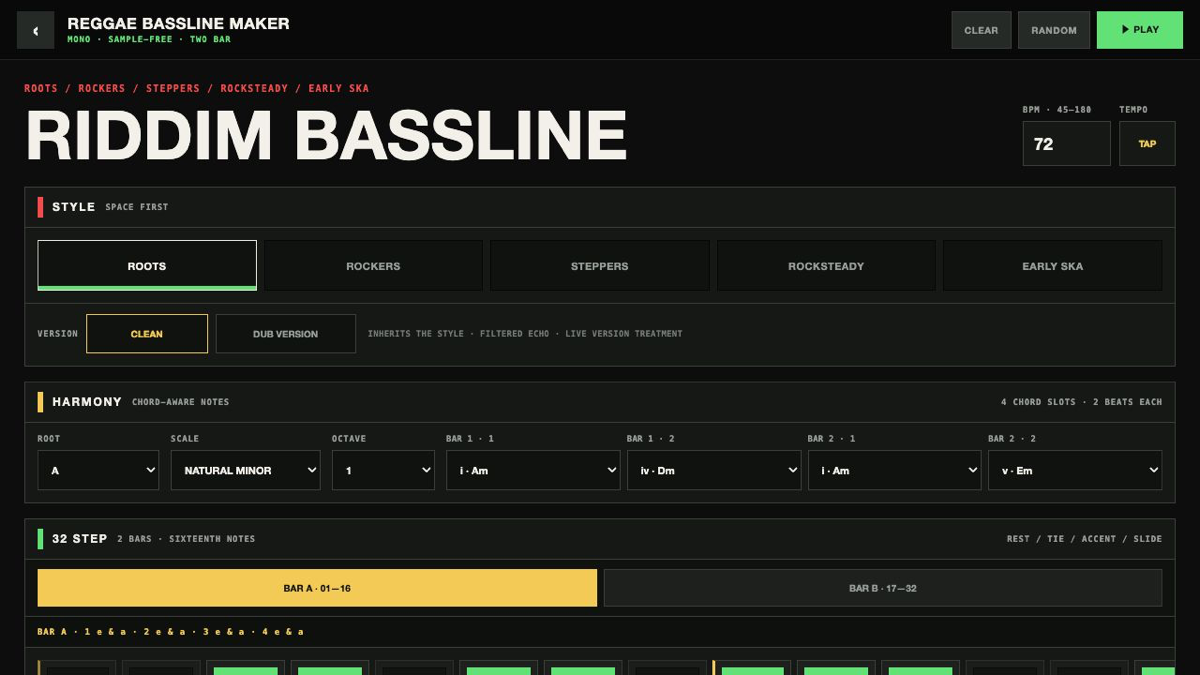Change the Bar 1 · 1 chord
The width and height of the screenshot is (1200, 675).
pos(533,470)
